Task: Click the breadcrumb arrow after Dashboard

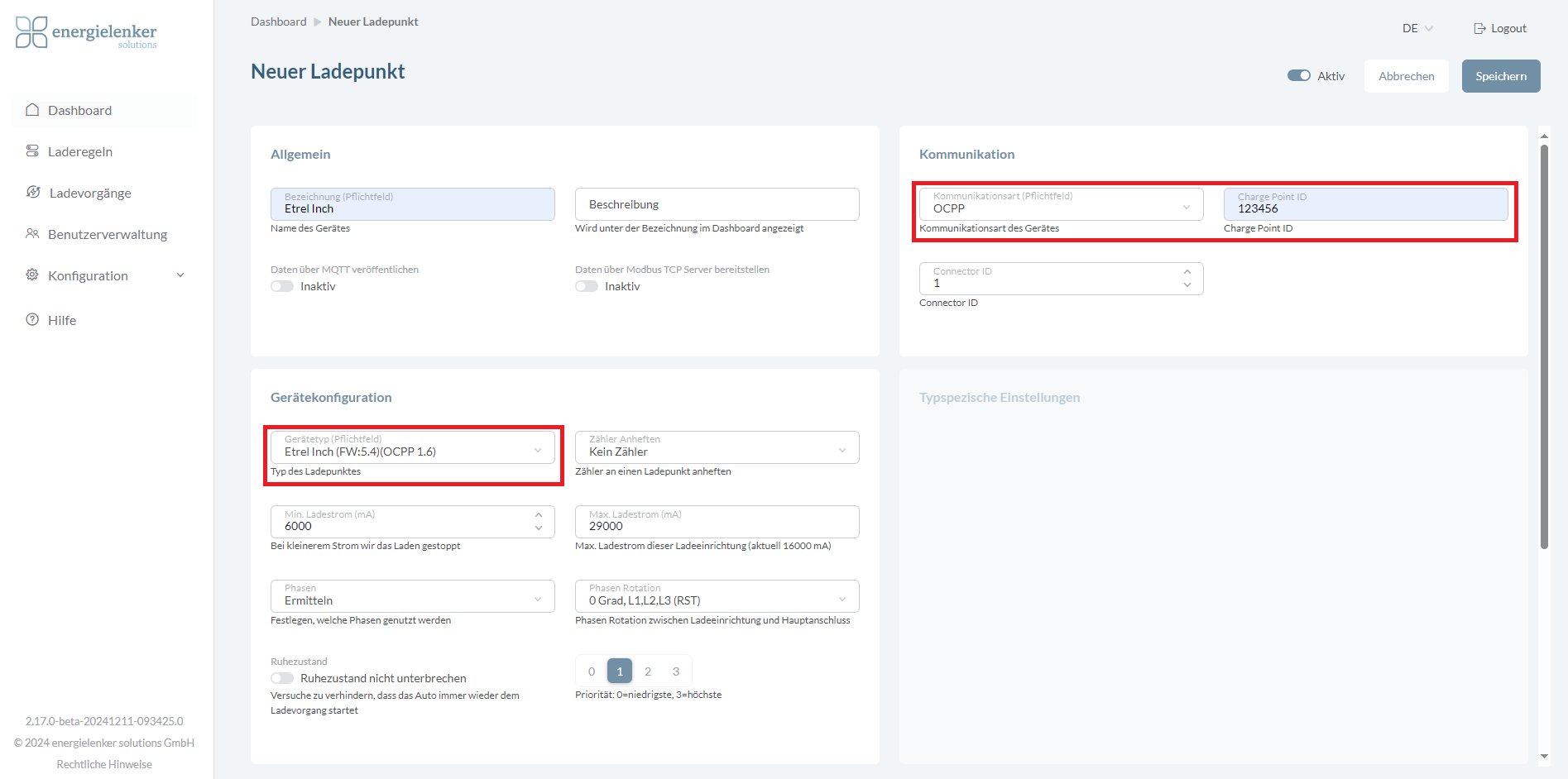Action: pos(317,22)
